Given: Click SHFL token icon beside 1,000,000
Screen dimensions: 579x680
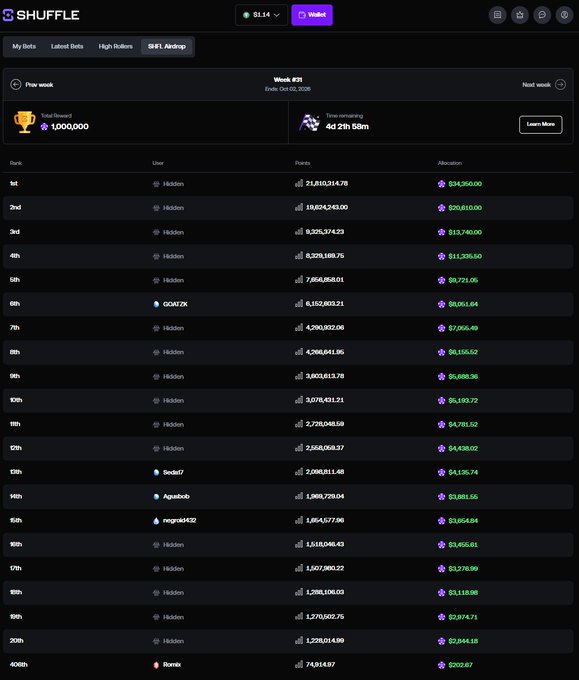Looking at the screenshot, I should [44, 127].
